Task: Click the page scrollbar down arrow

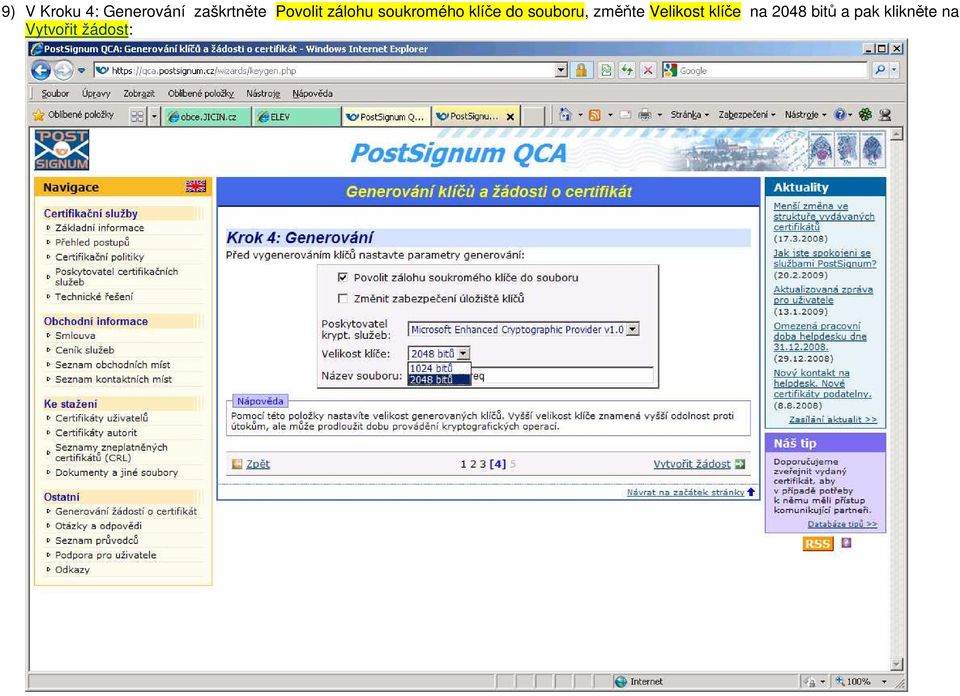Action: pos(896,665)
